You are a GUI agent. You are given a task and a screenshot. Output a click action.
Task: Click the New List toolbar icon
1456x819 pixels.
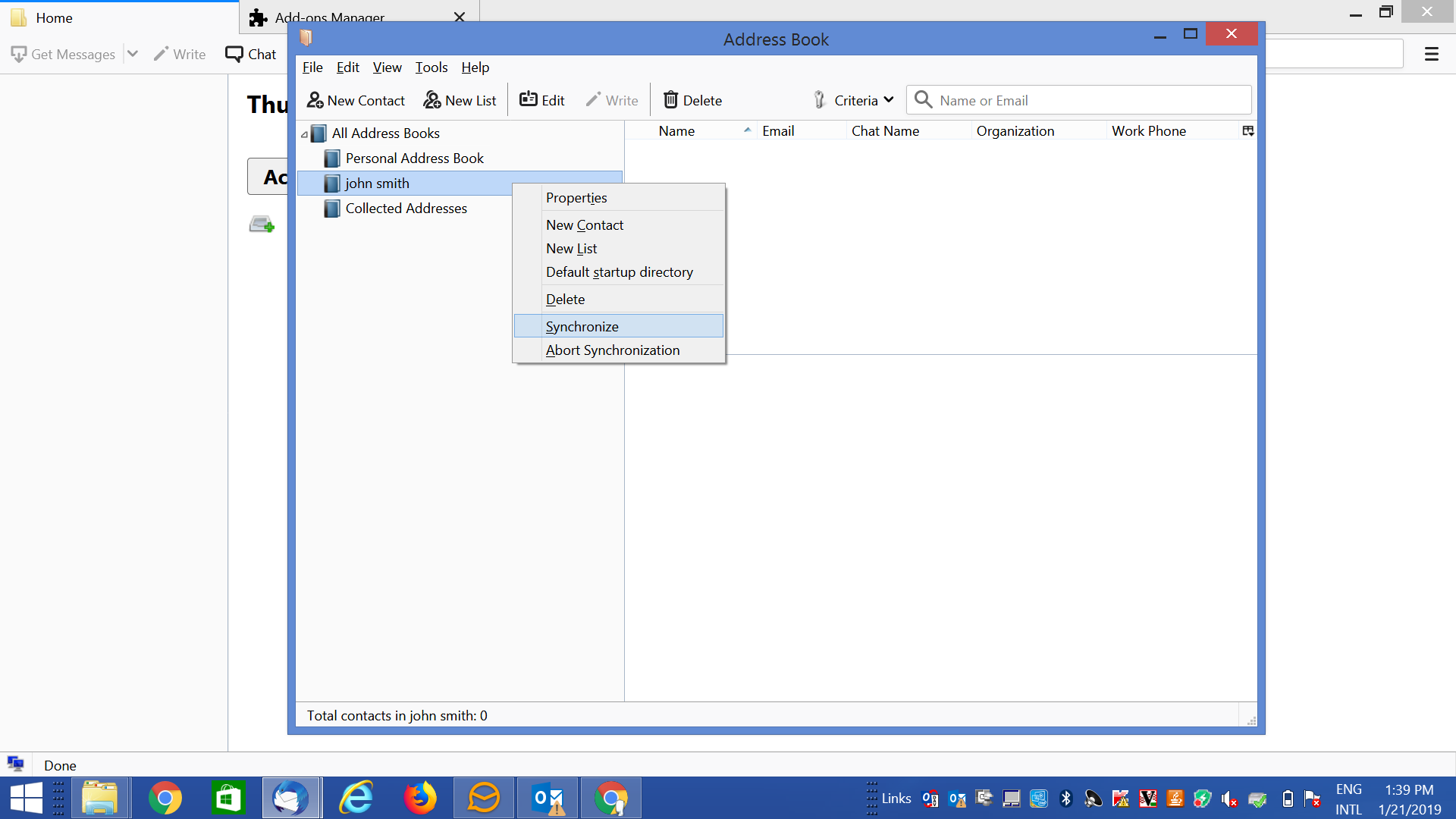pos(432,100)
